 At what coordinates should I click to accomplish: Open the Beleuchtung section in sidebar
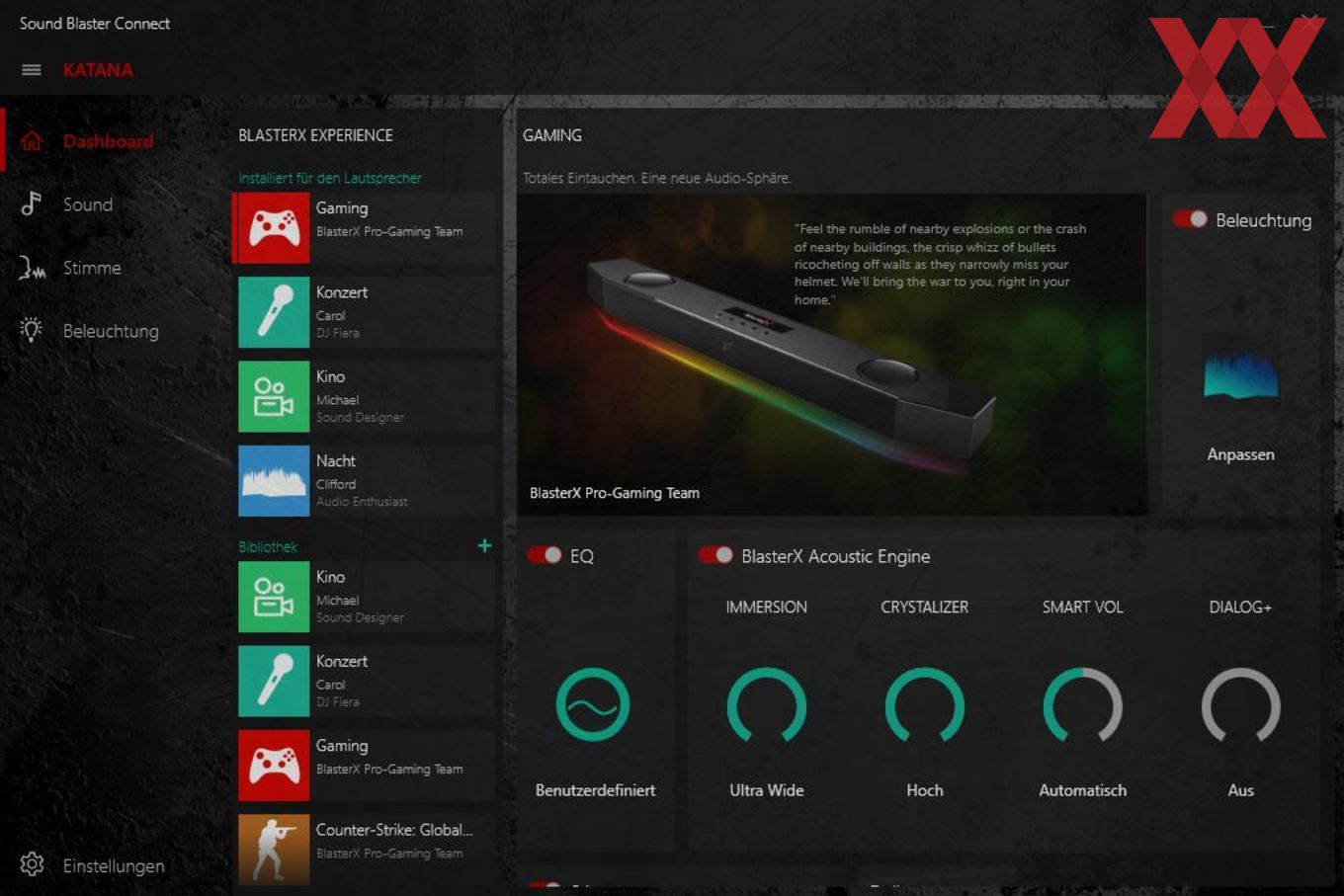[x=111, y=331]
